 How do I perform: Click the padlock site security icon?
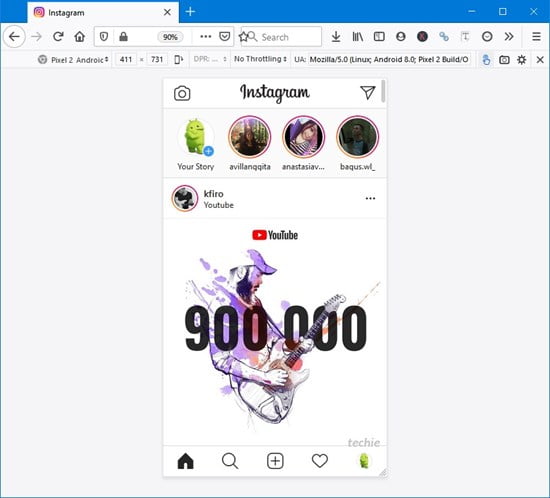point(123,36)
